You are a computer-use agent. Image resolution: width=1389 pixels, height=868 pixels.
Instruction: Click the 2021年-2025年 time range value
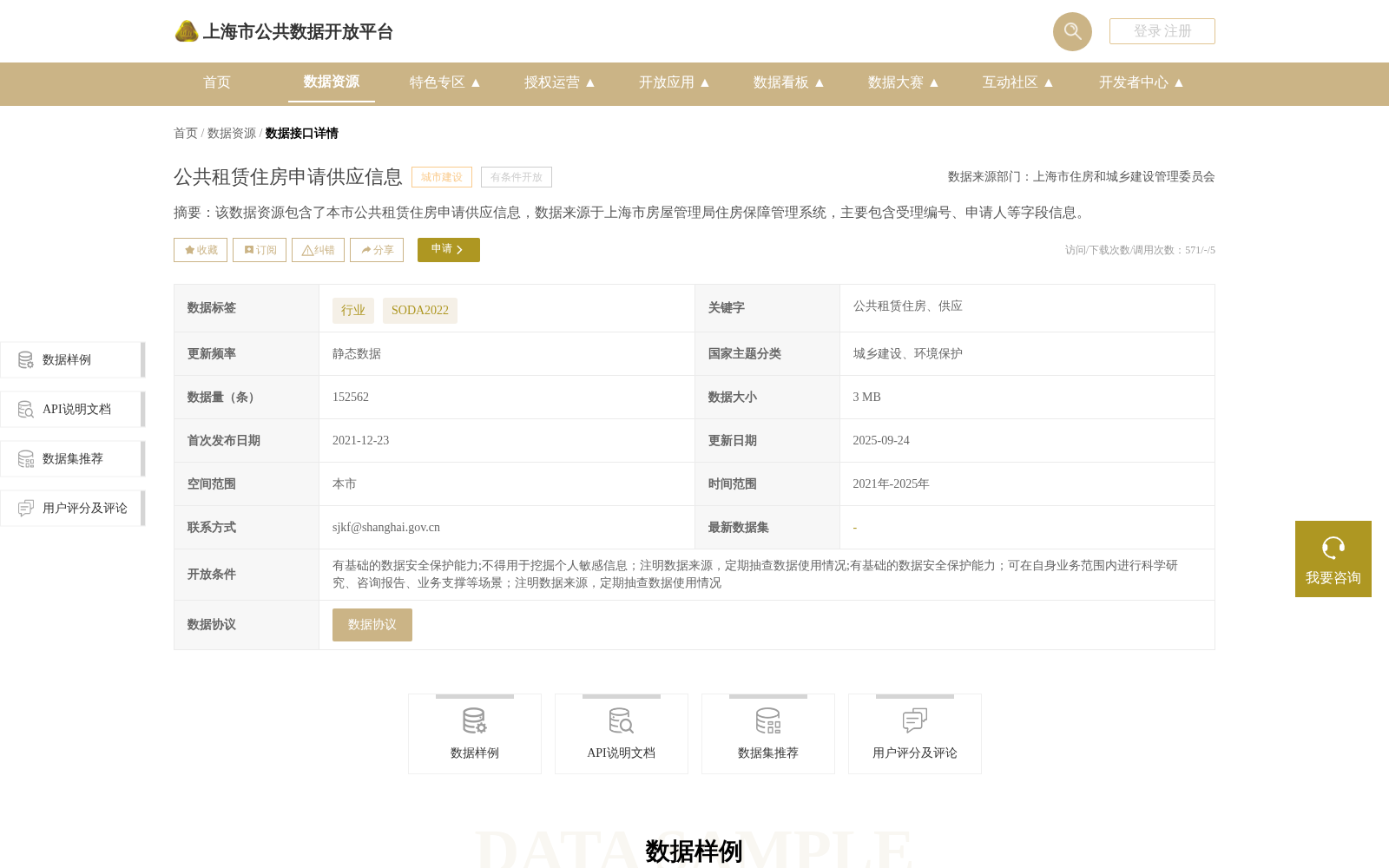point(891,484)
